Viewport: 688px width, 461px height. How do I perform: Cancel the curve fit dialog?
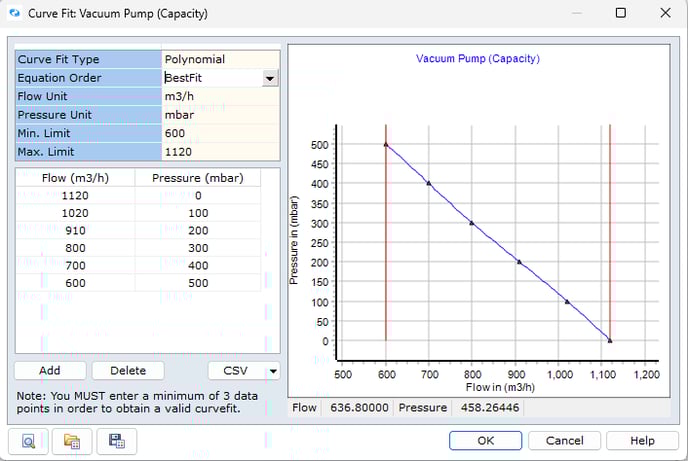click(564, 441)
